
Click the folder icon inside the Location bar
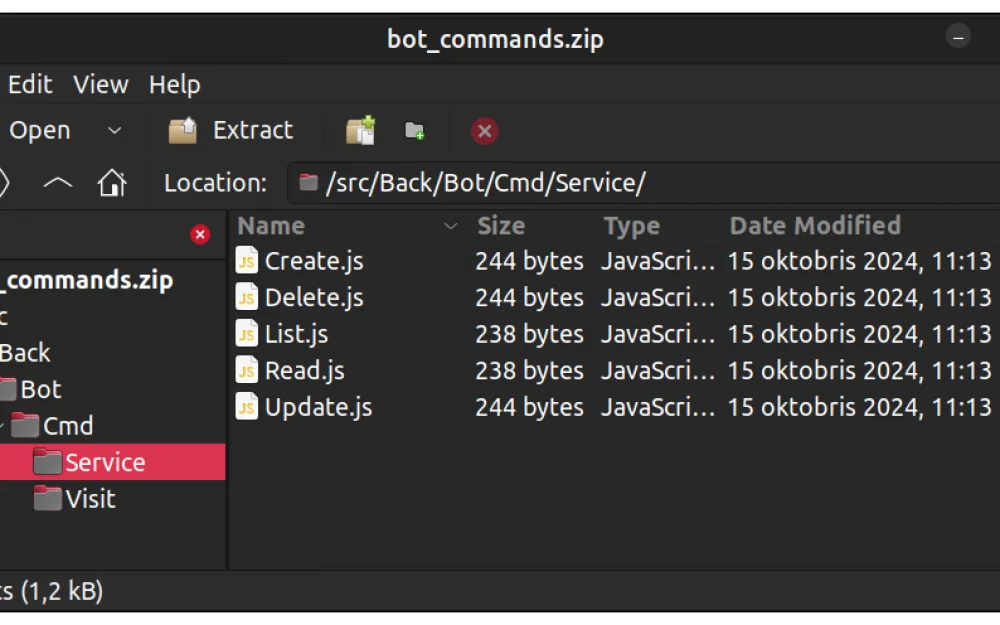[x=308, y=182]
